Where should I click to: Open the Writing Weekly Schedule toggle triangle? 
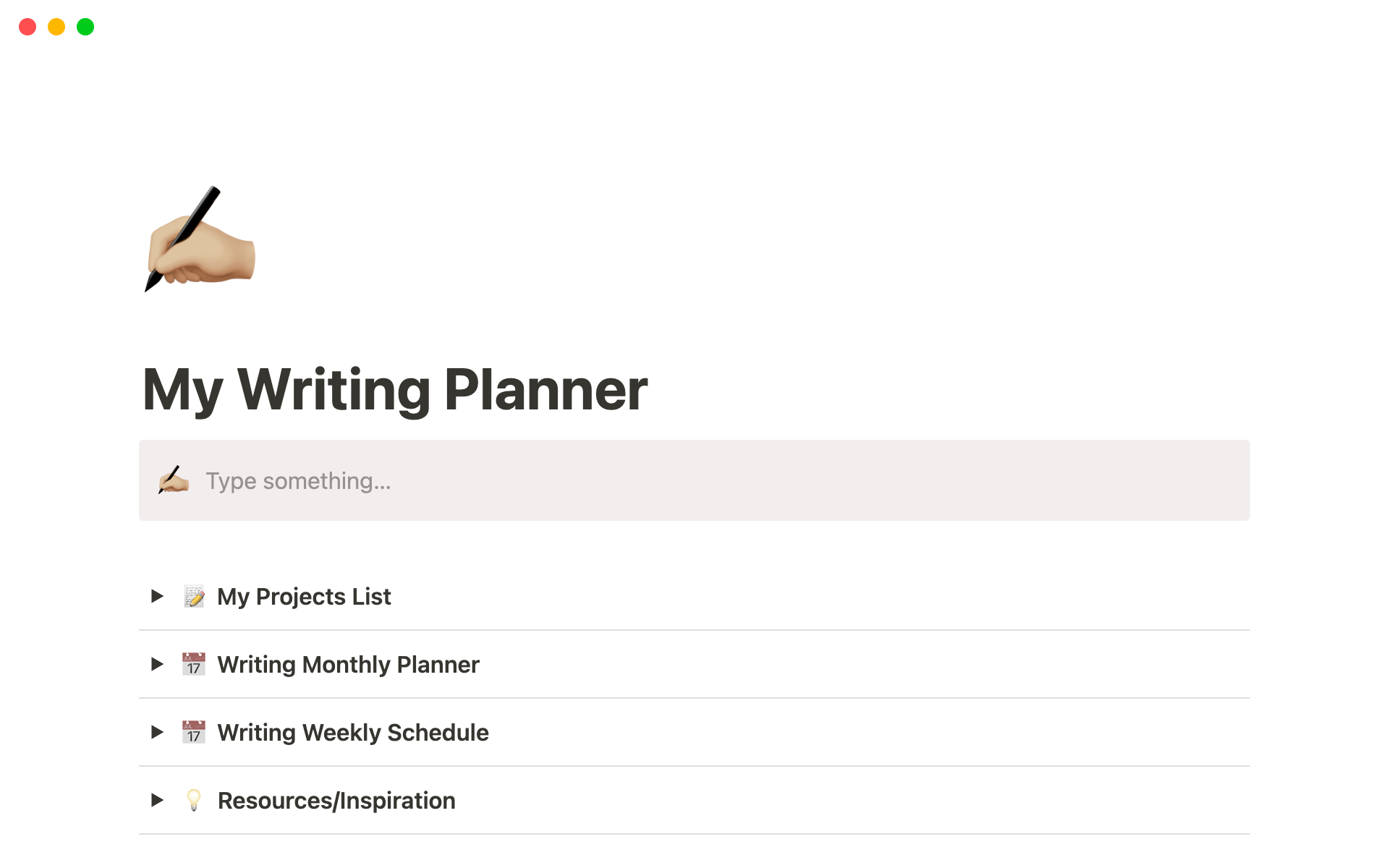pos(157,732)
